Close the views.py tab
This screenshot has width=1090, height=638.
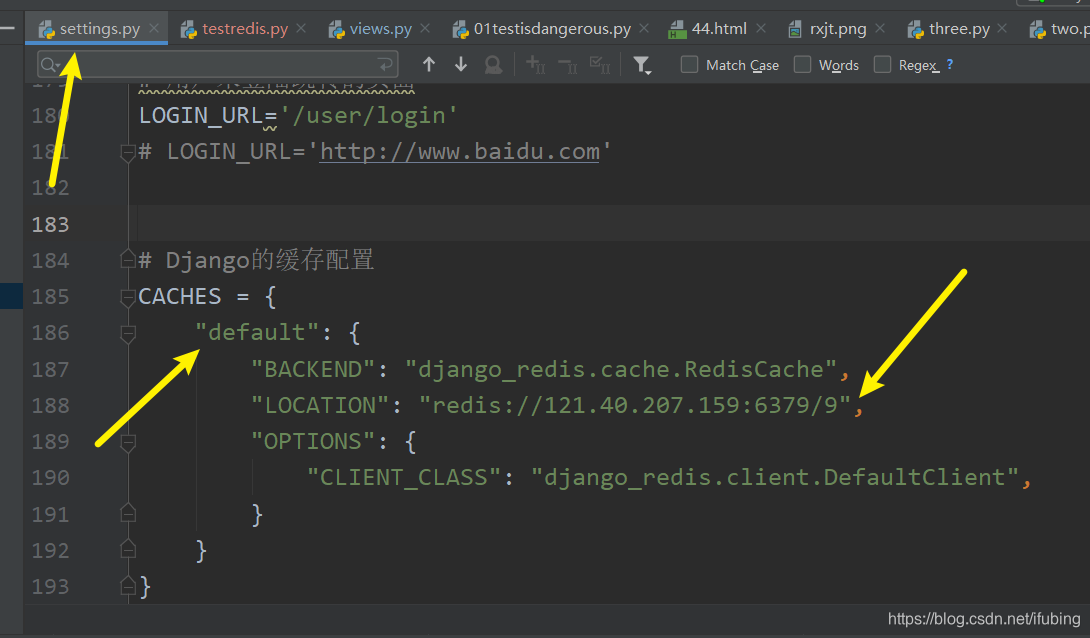[425, 28]
